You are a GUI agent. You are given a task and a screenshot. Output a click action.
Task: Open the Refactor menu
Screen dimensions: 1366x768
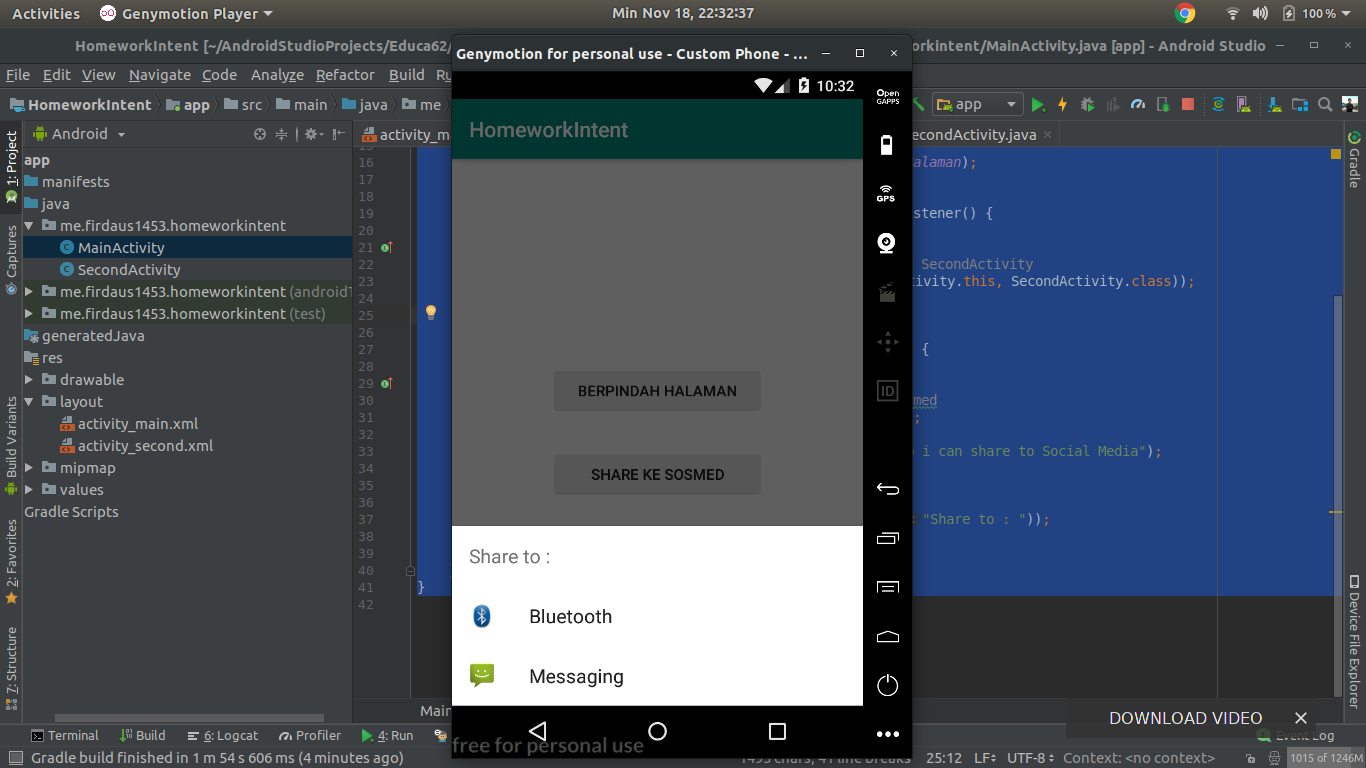point(345,74)
